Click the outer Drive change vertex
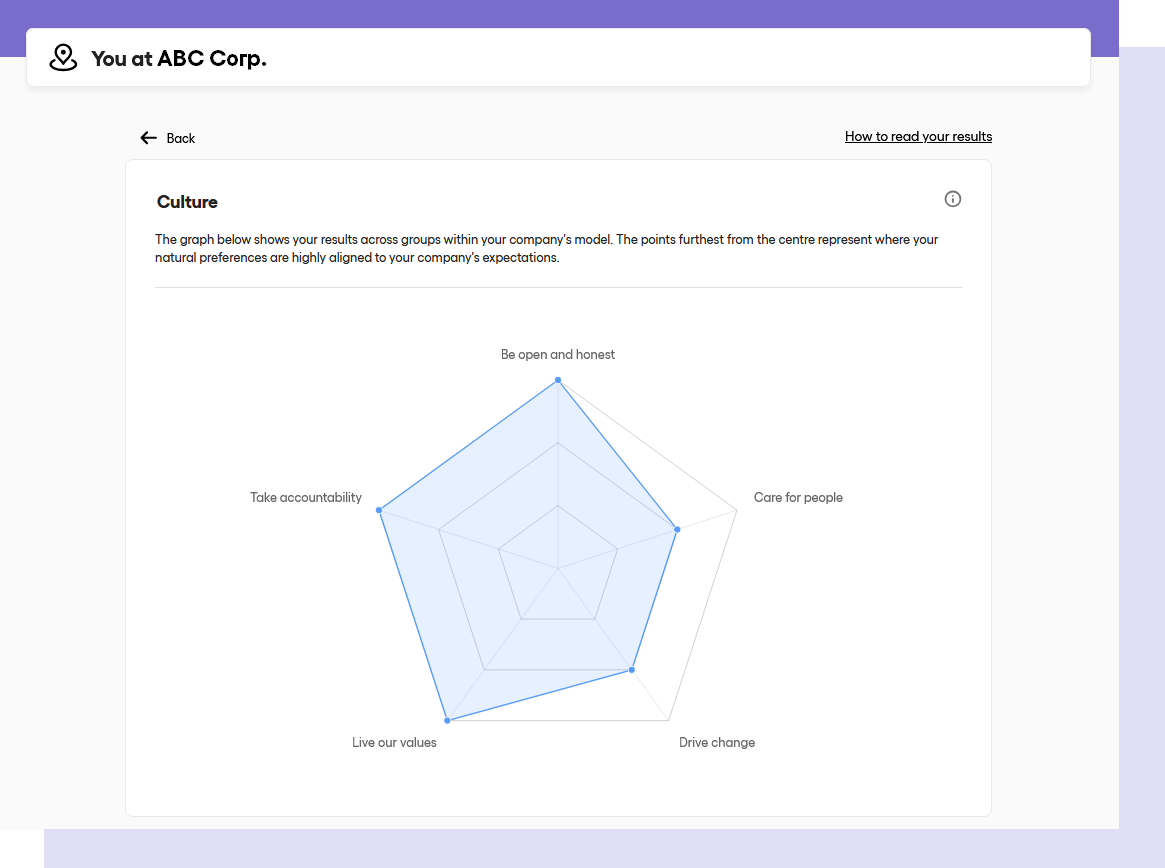The image size is (1165, 868). [x=668, y=720]
